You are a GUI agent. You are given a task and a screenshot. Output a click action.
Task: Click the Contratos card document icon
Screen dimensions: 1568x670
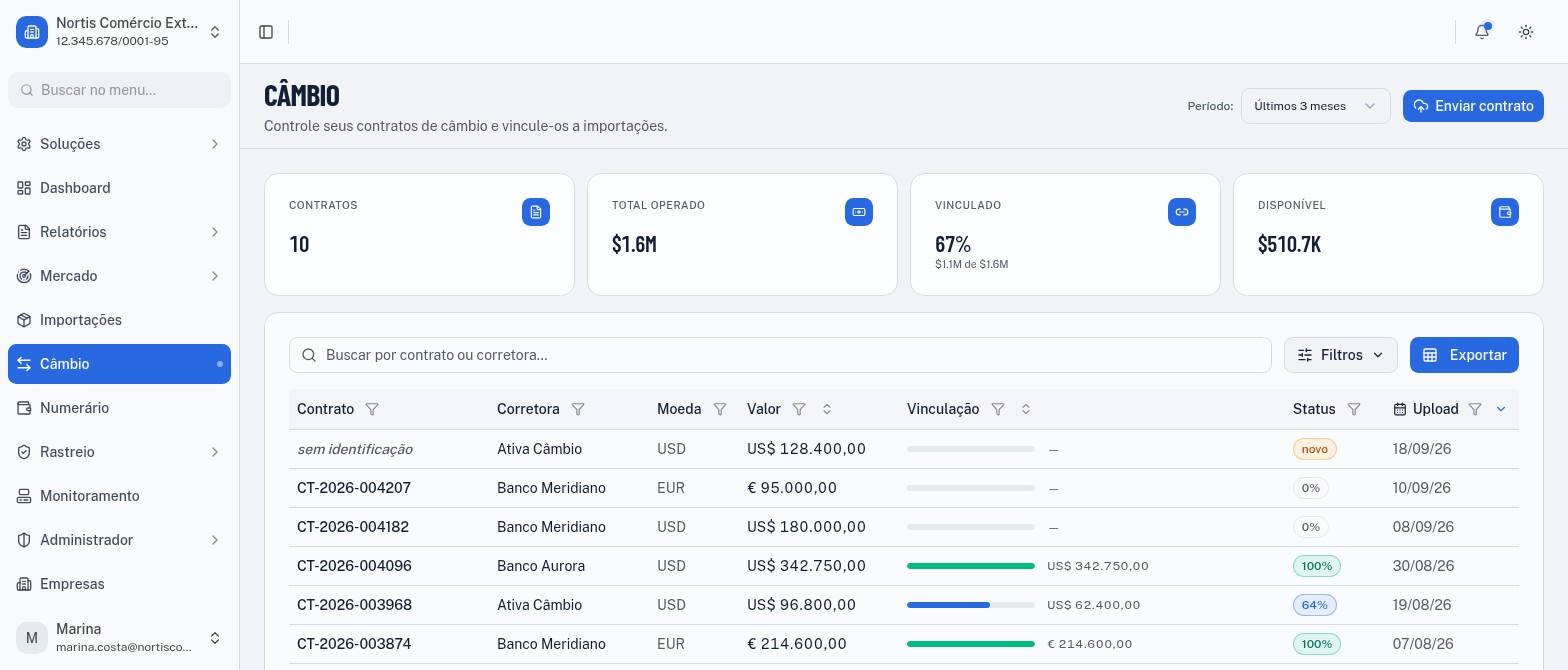[536, 212]
